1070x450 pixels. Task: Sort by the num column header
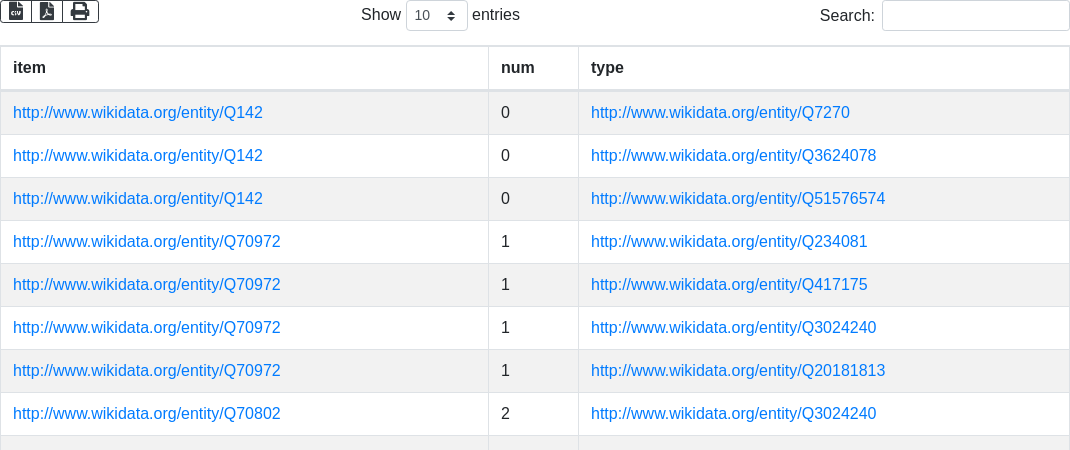pos(518,68)
